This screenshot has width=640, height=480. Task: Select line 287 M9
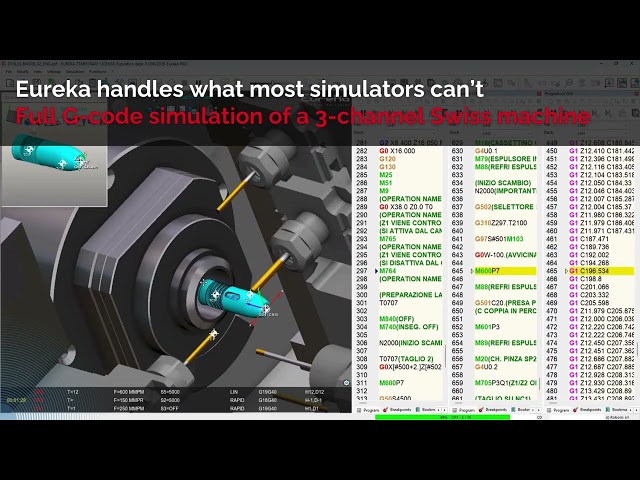tap(384, 191)
